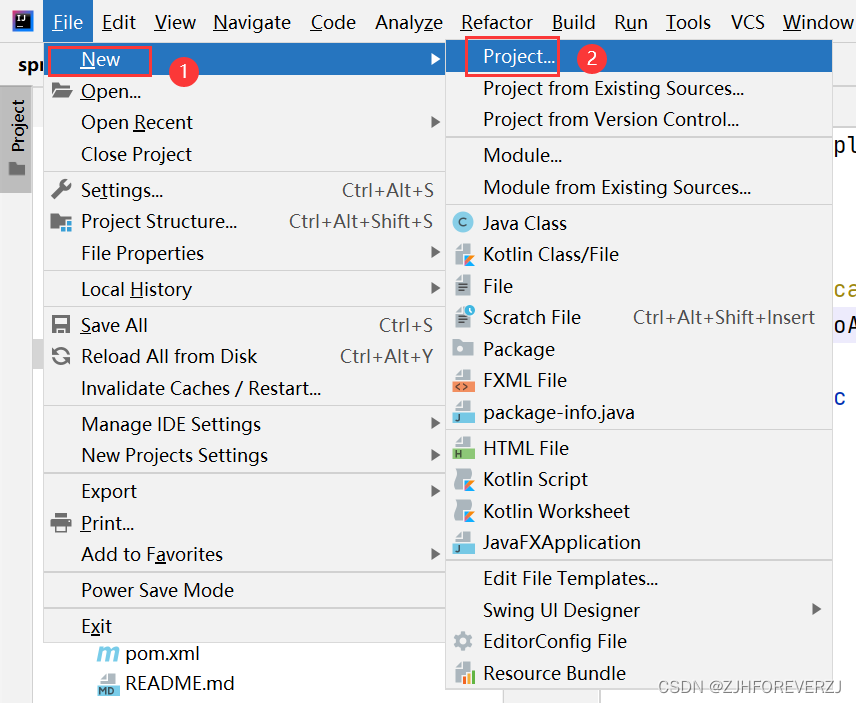
Task: Expand the Open Recent submenu arrow
Action: pos(435,122)
